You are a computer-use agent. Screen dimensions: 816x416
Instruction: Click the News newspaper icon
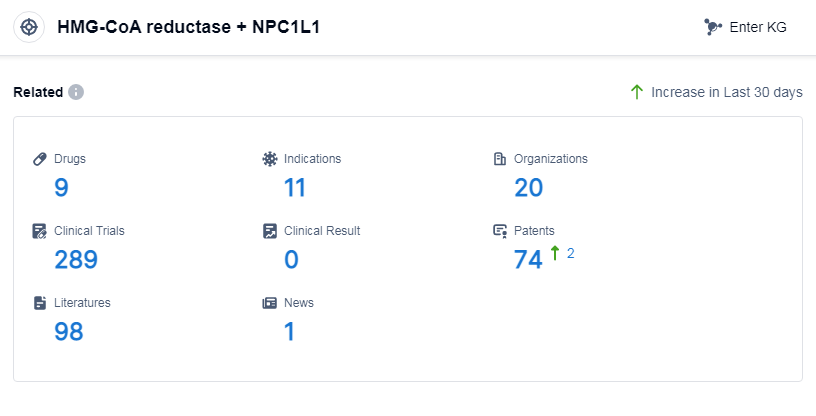(270, 303)
